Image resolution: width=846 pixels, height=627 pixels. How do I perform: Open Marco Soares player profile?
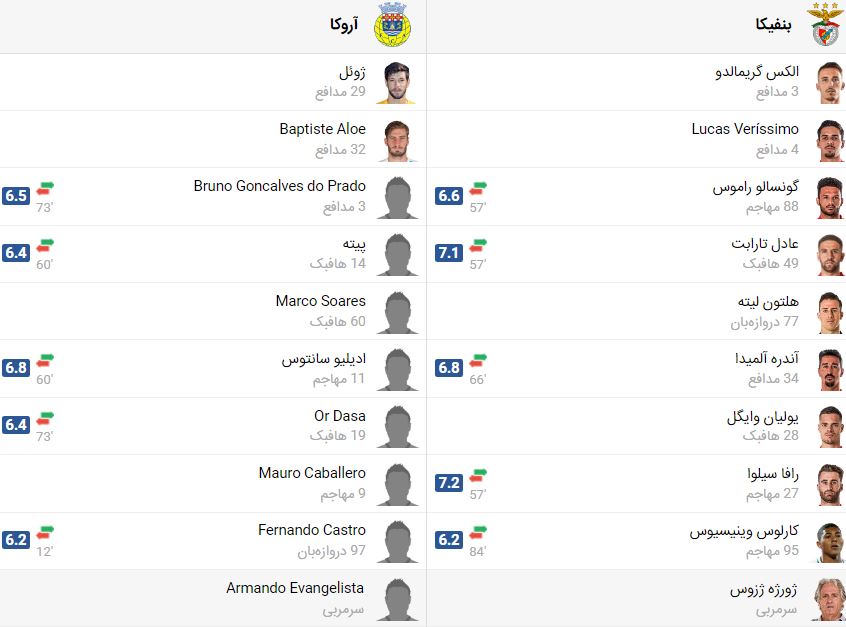[x=320, y=301]
